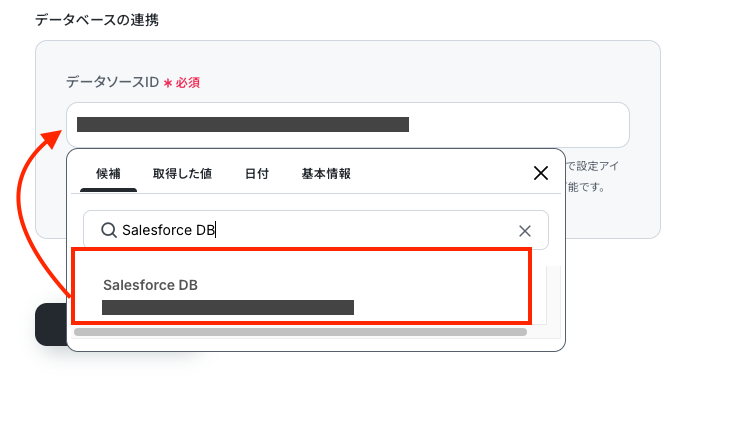Click the redacted value in データソースID field
The width and height of the screenshot is (746, 444).
pos(243,124)
